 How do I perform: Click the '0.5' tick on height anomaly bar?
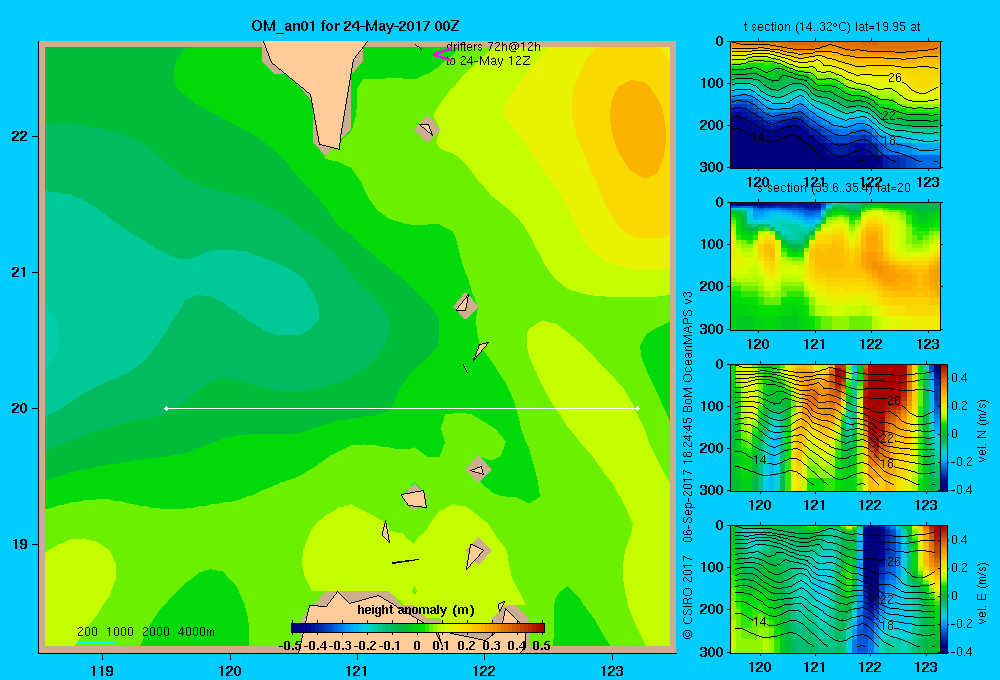pyautogui.click(x=541, y=646)
